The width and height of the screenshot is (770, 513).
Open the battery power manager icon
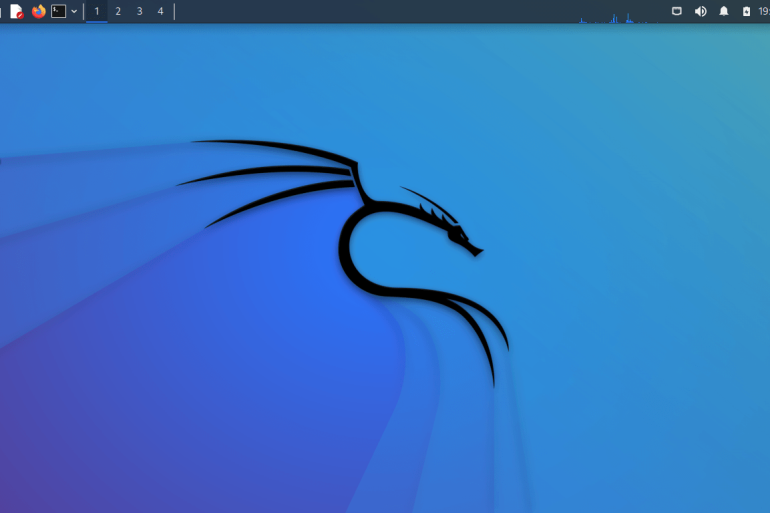pyautogui.click(x=746, y=11)
